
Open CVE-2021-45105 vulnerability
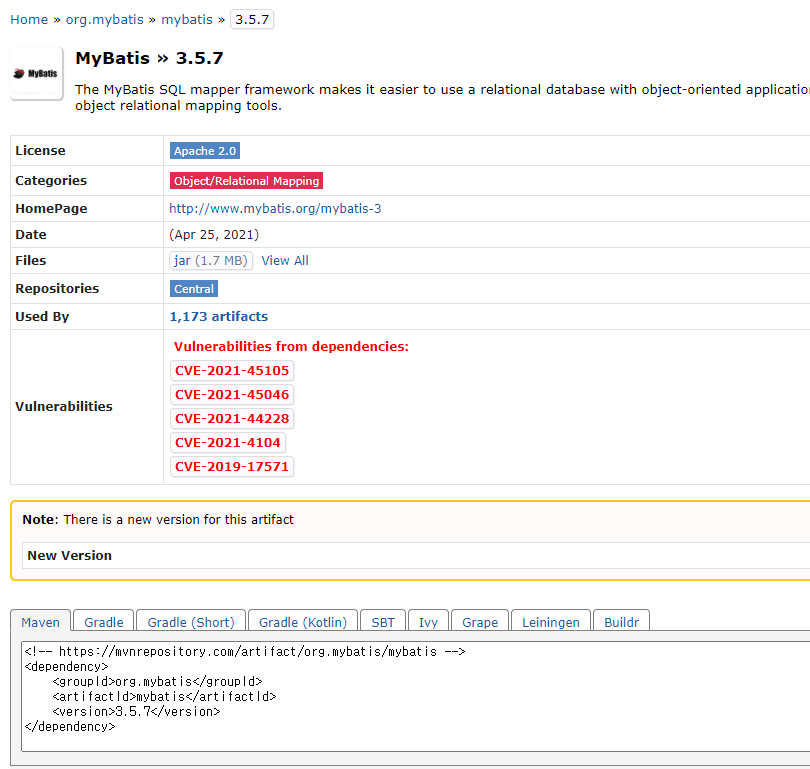coord(232,371)
